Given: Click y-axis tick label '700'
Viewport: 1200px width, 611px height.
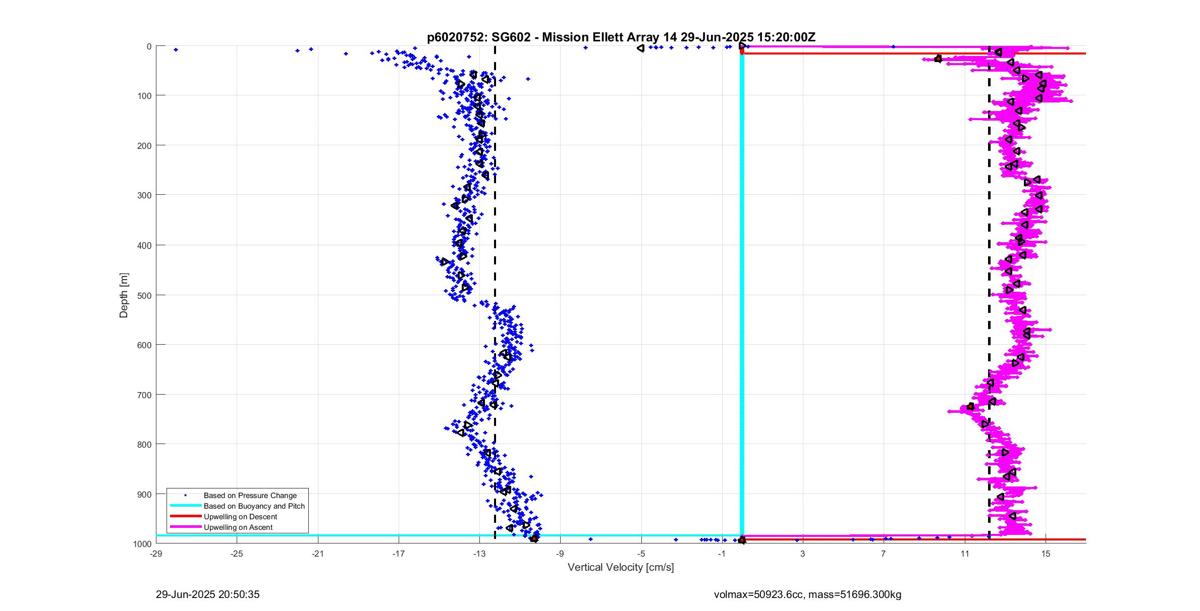Looking at the screenshot, I should (144, 394).
